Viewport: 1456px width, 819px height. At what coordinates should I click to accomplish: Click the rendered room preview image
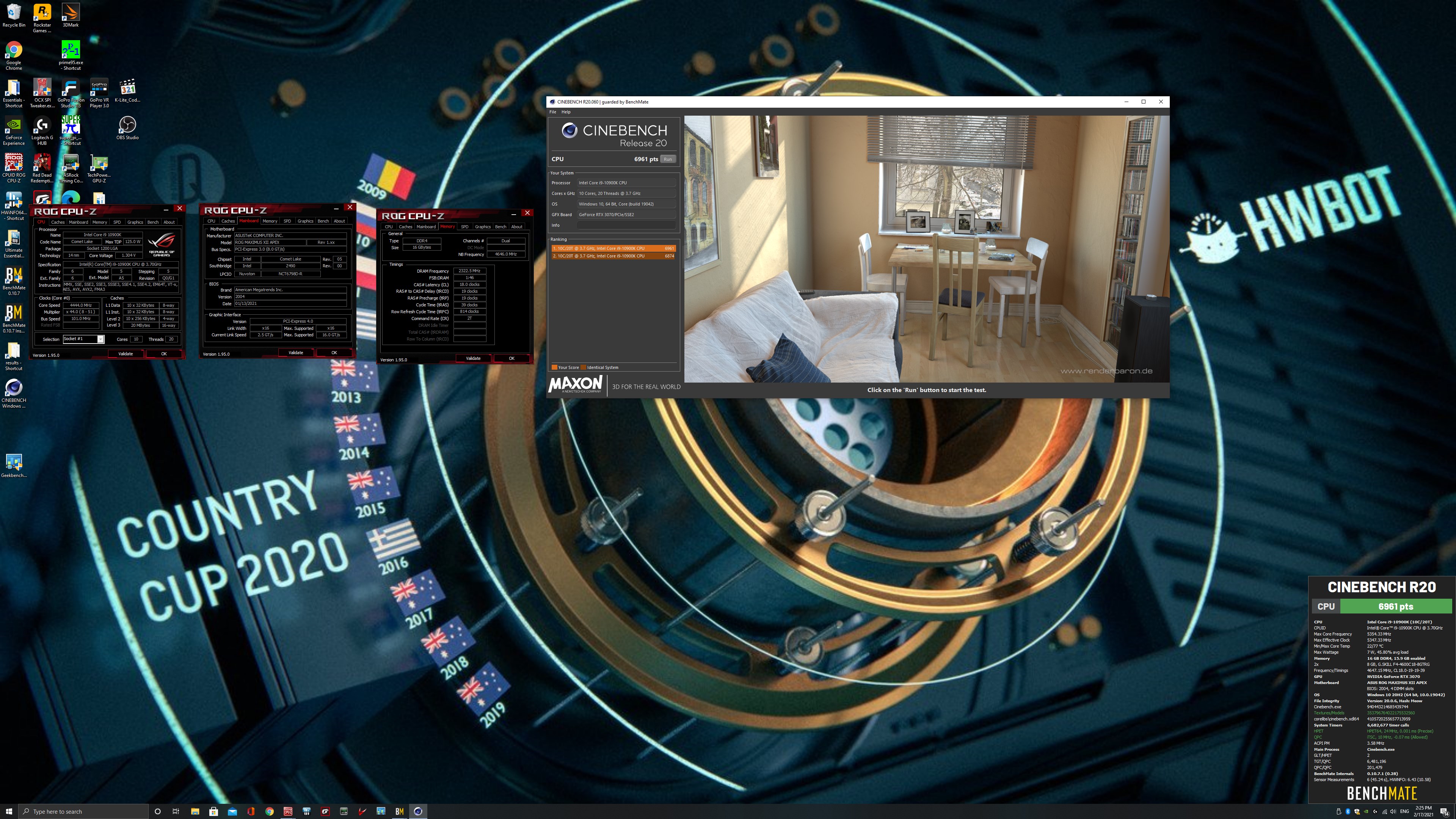click(926, 249)
